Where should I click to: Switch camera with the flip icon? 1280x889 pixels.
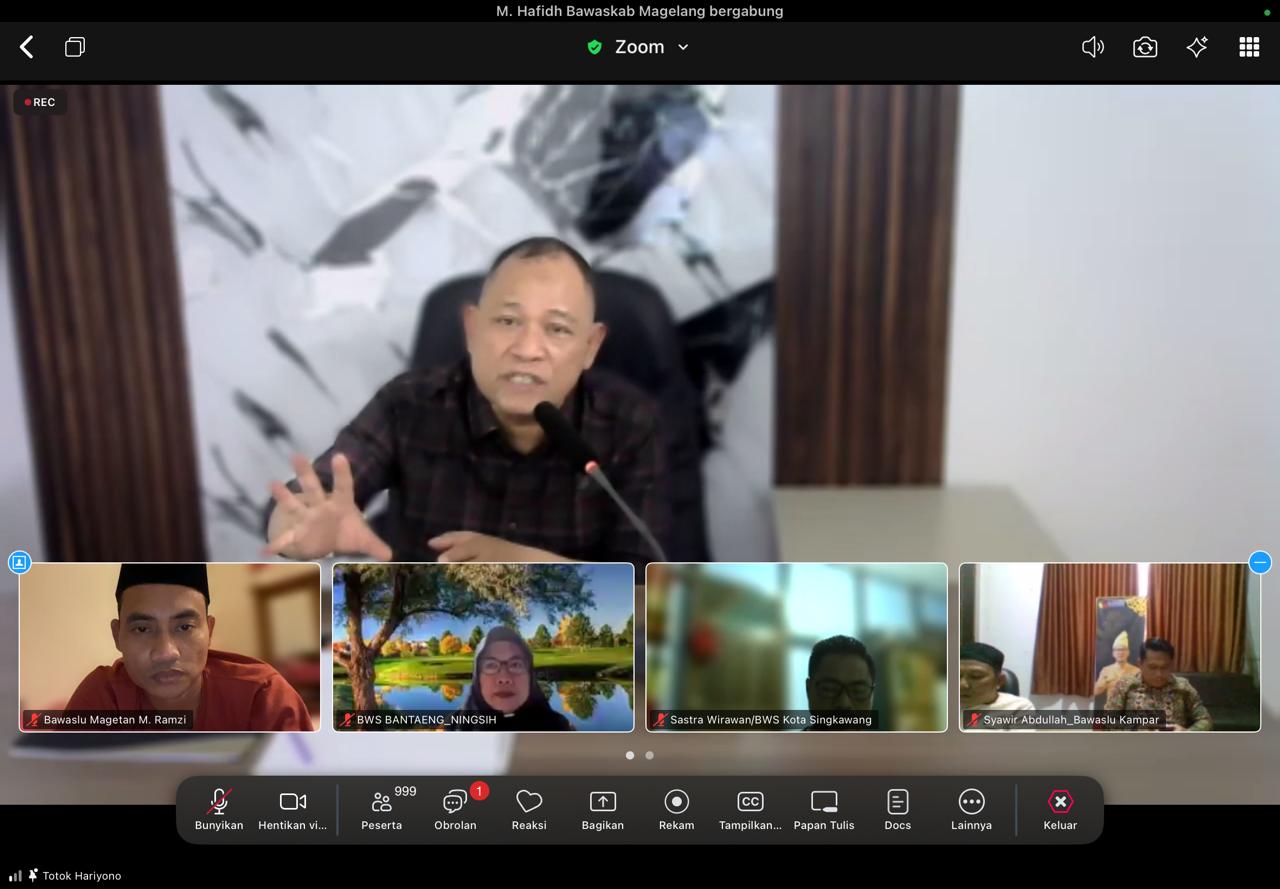tap(1145, 47)
